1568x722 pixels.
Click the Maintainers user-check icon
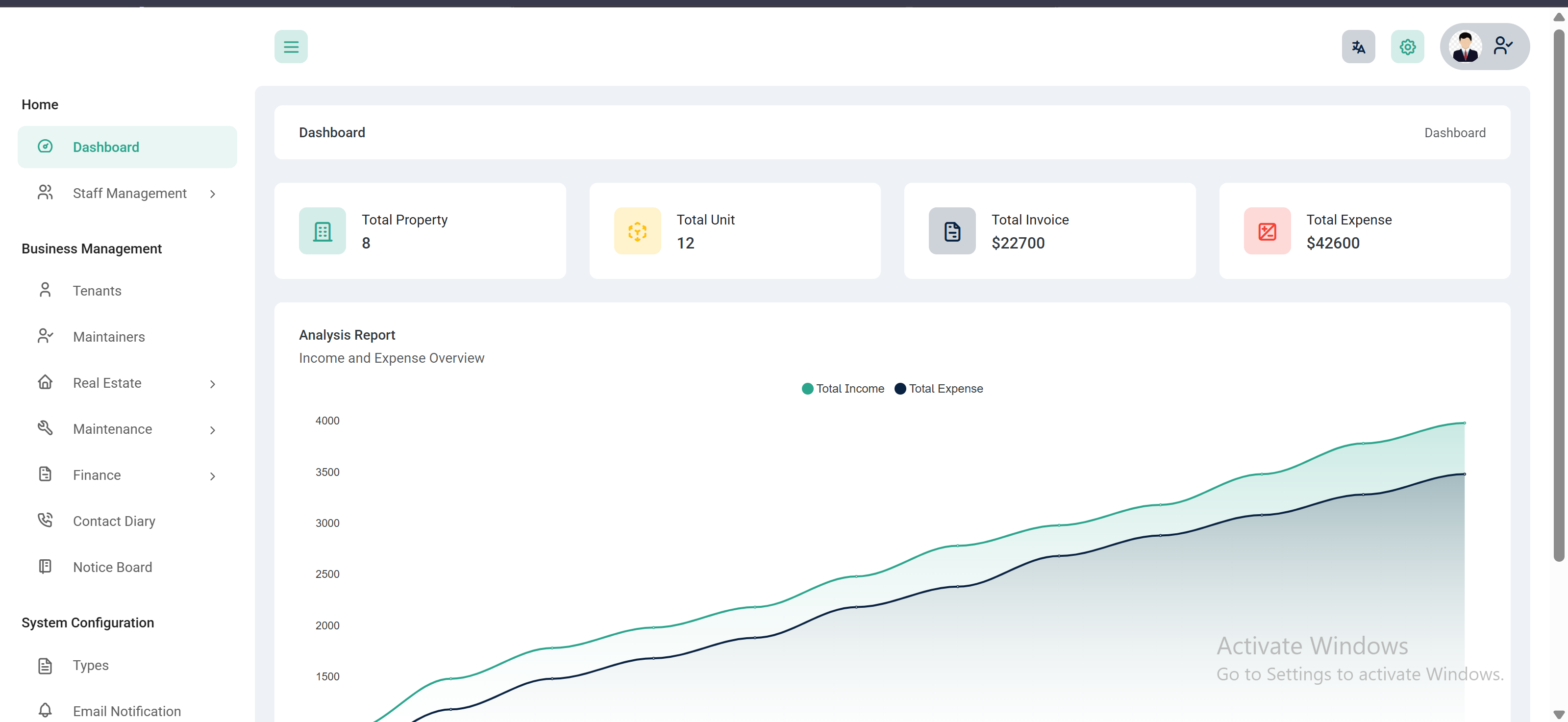45,336
